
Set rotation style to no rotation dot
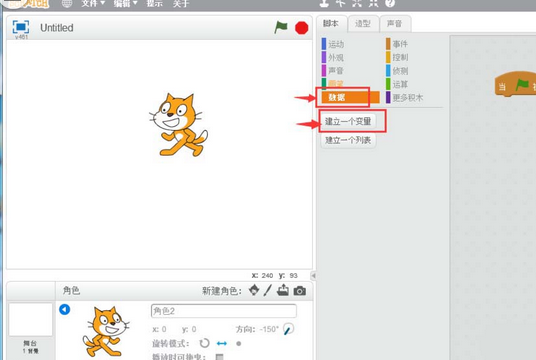tap(239, 344)
